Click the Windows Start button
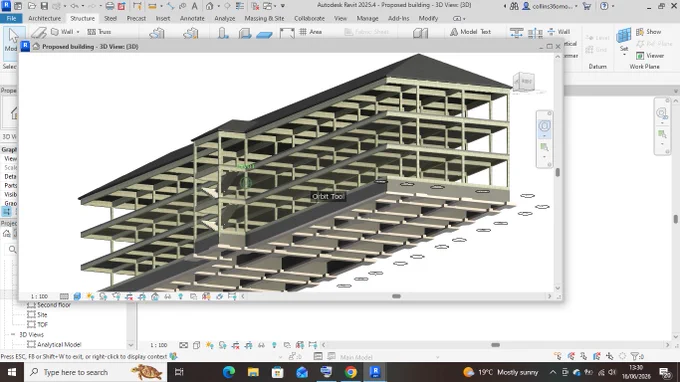 pyautogui.click(x=12, y=372)
